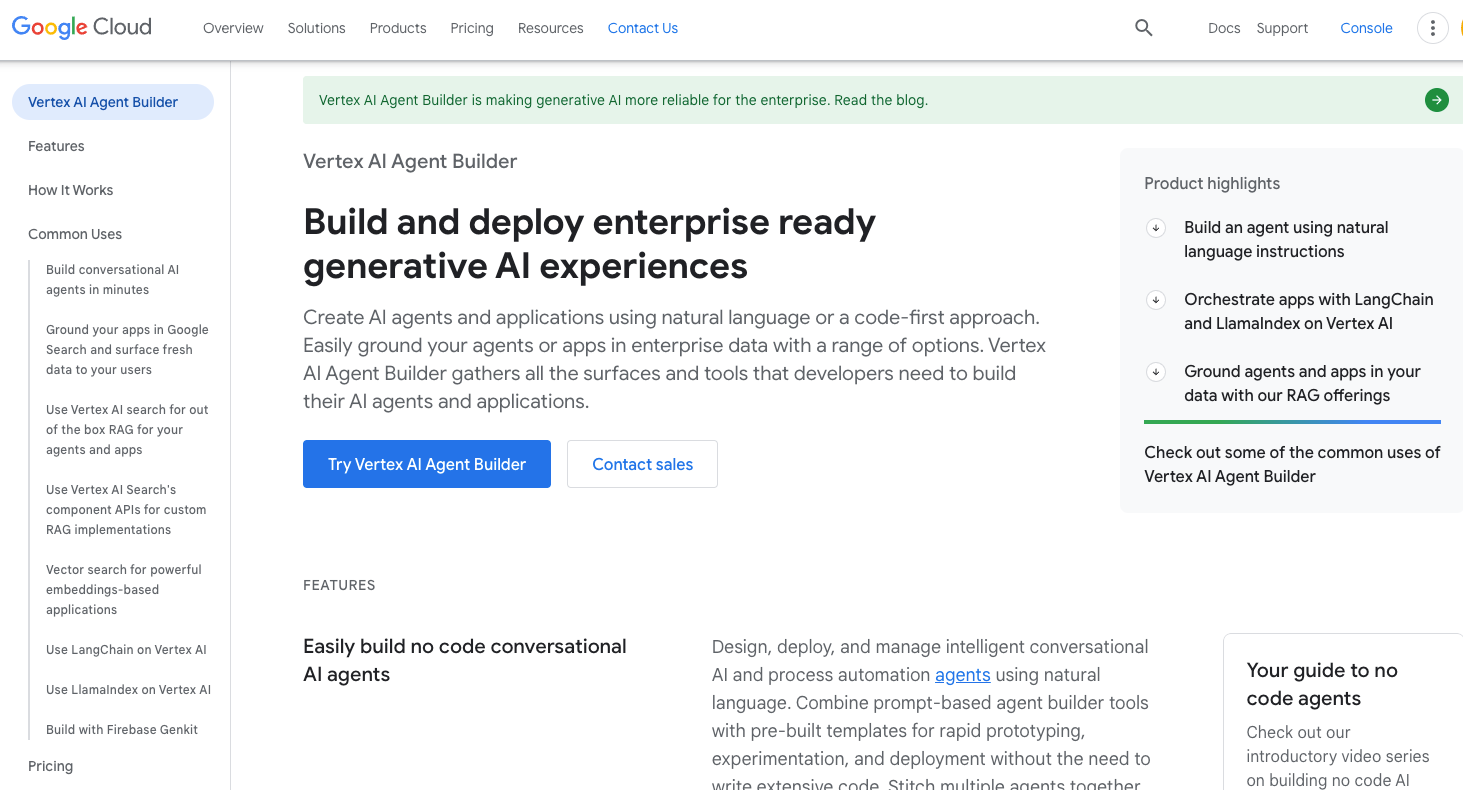This screenshot has height=790, width=1463.
Task: Jump to Pricing in the sidebar
Action: [x=50, y=766]
